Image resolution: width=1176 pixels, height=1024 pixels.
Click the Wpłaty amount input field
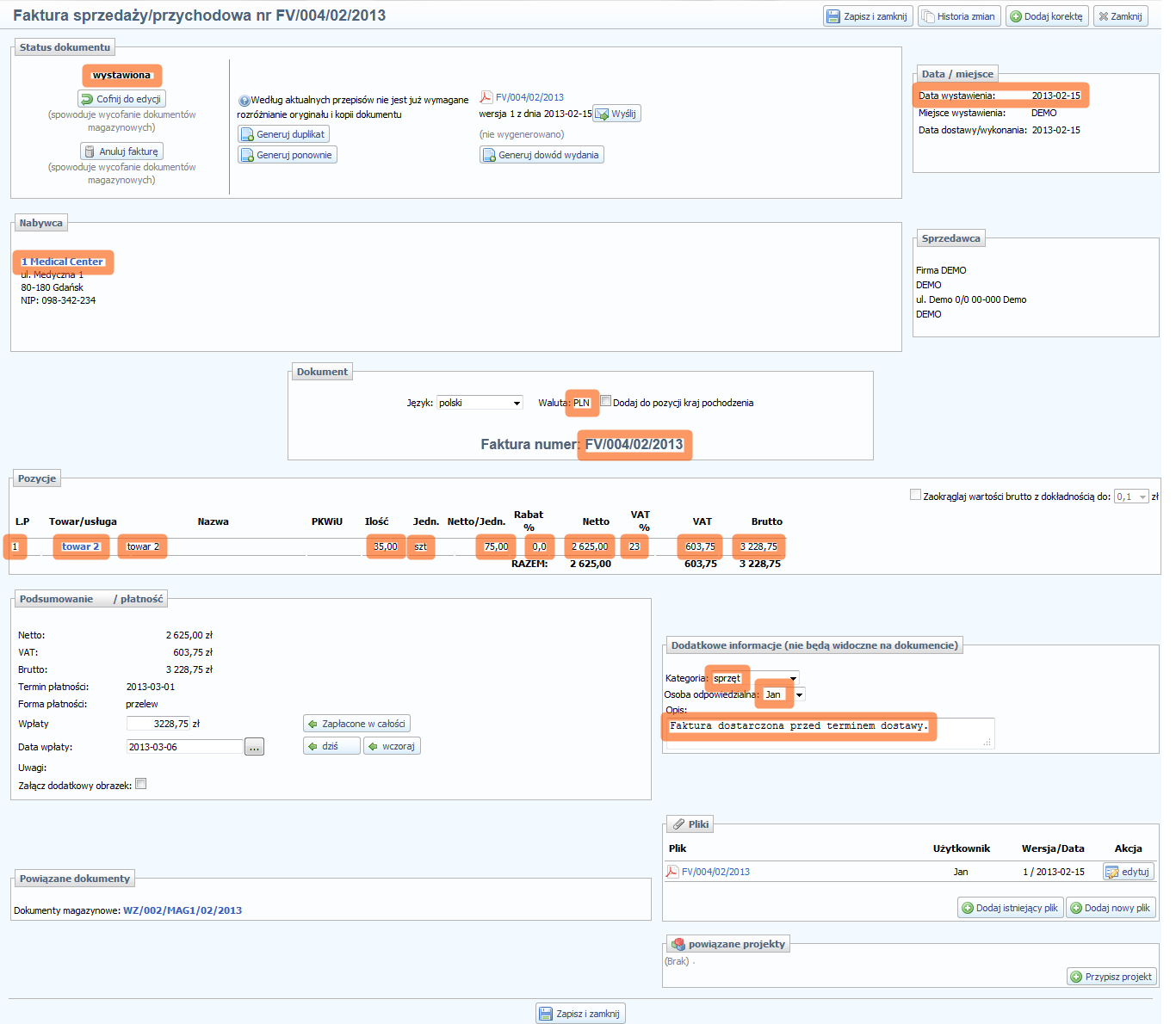coord(158,724)
